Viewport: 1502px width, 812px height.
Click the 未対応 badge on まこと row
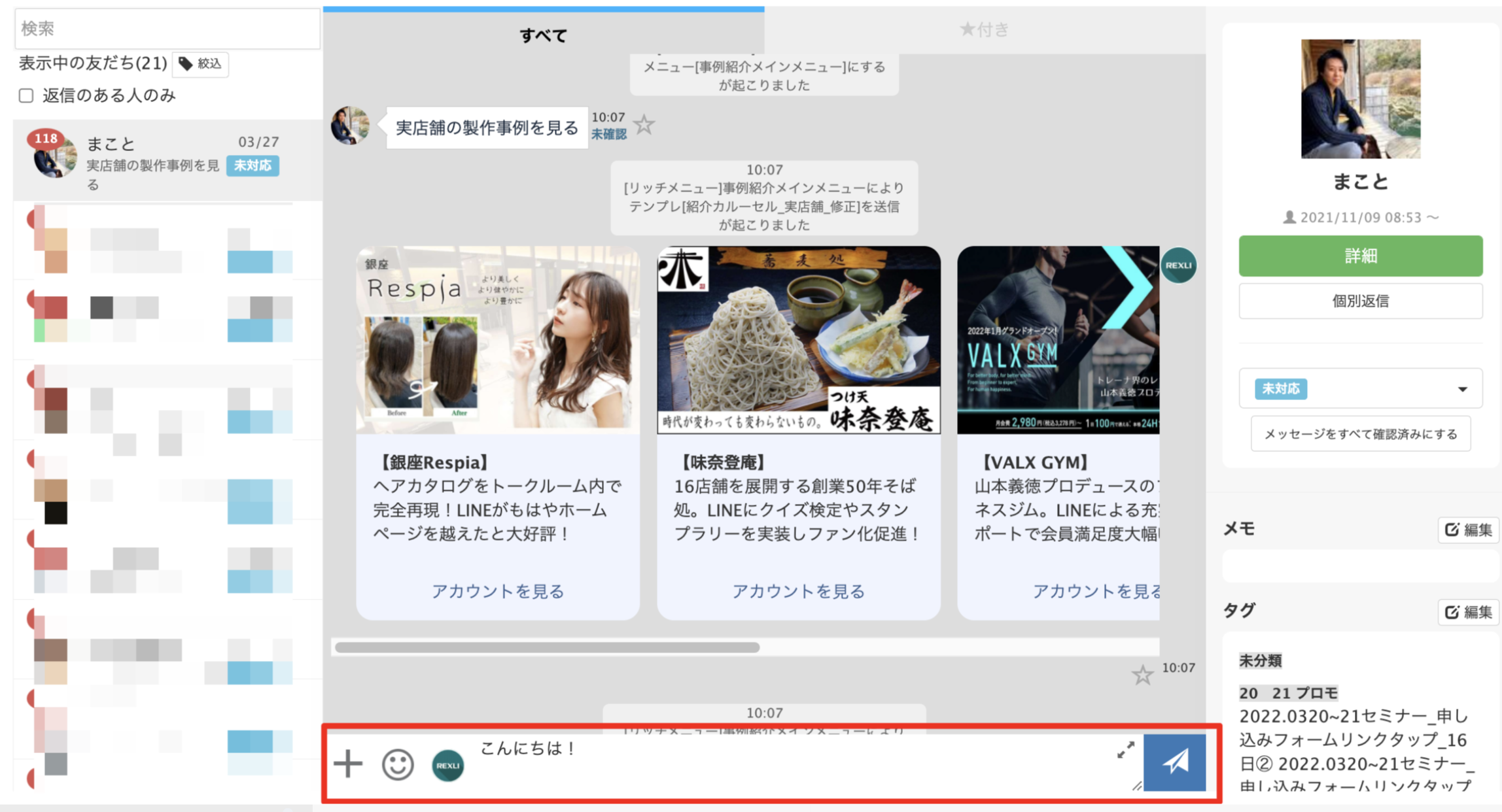coord(253,165)
